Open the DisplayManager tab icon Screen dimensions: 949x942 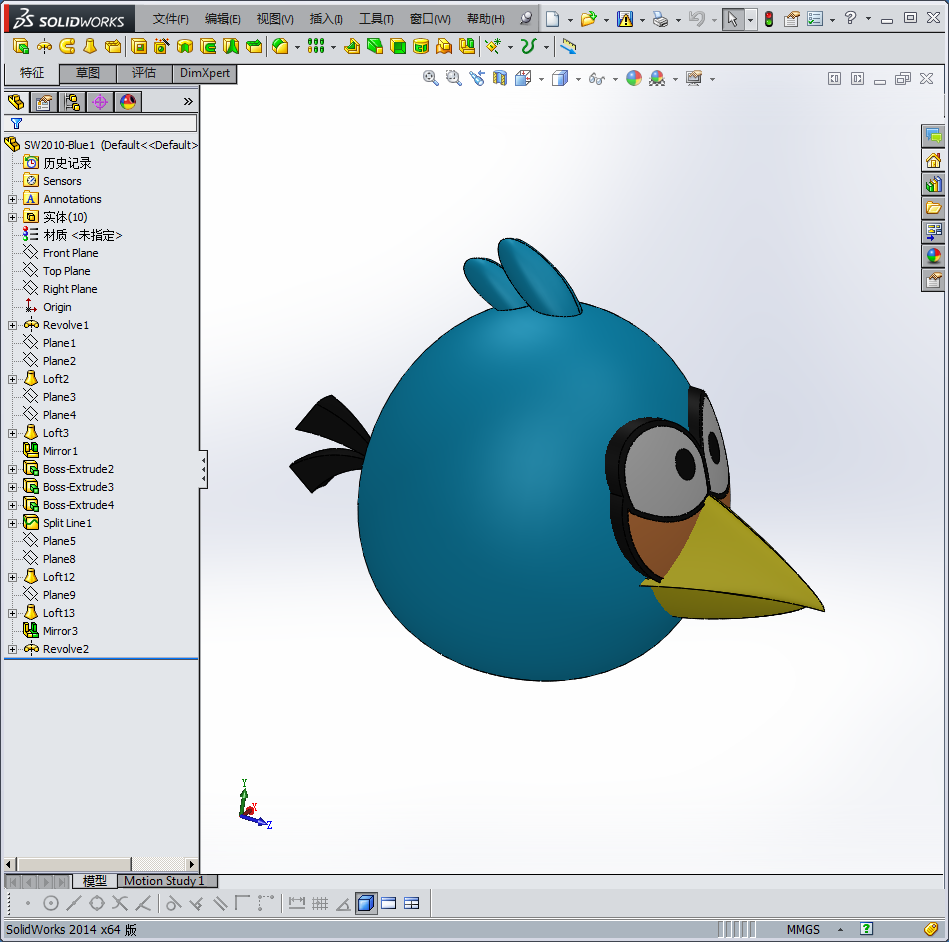coord(128,102)
